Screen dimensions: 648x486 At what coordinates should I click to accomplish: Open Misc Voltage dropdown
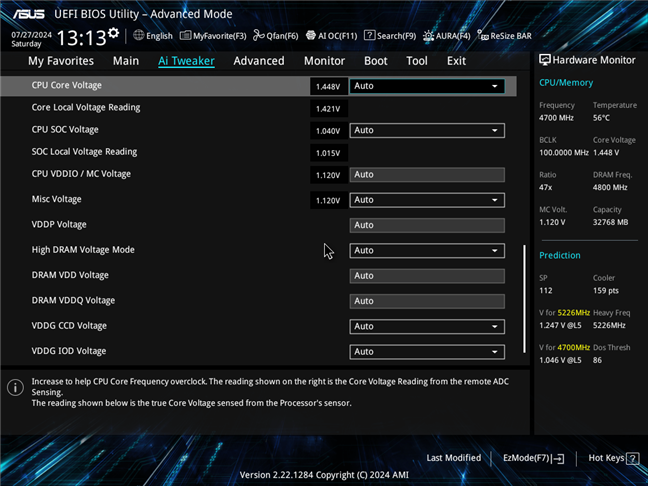click(427, 200)
